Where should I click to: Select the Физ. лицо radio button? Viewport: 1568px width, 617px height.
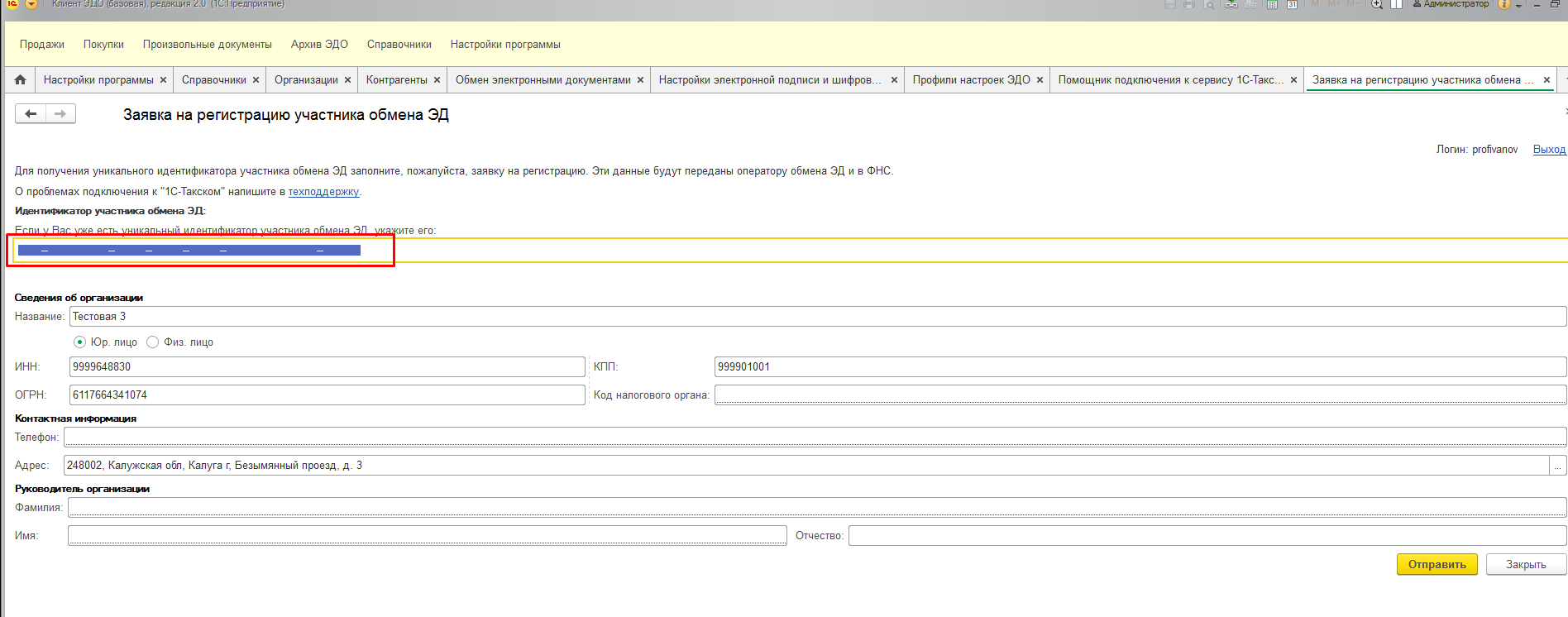point(153,342)
